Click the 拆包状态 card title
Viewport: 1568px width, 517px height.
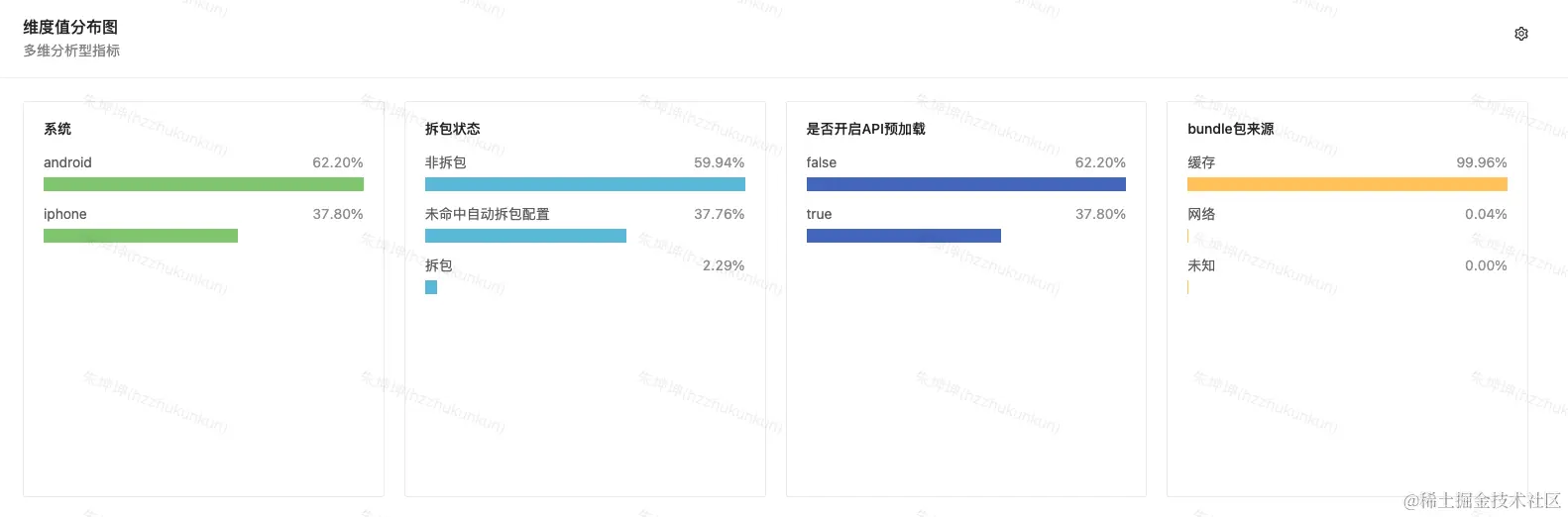point(453,129)
